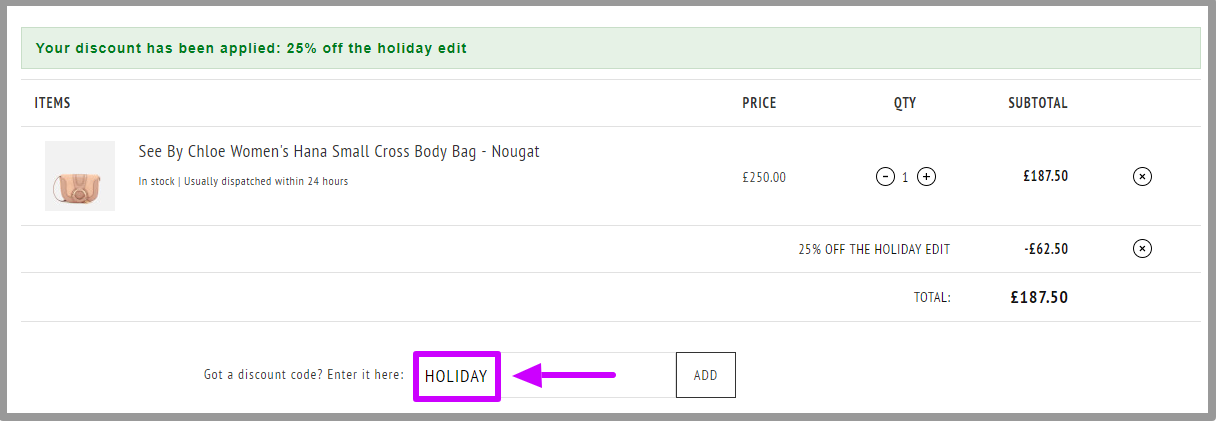Open See By Chloe Hana bag product link

pos(339,152)
